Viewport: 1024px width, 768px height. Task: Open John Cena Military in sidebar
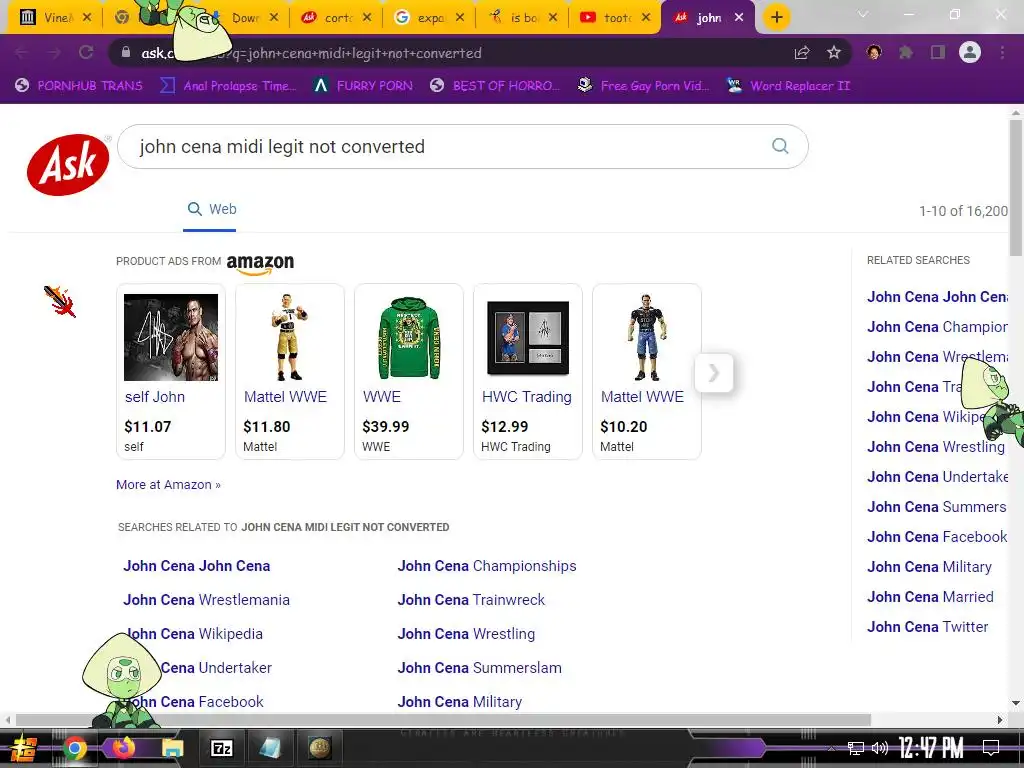(x=929, y=566)
